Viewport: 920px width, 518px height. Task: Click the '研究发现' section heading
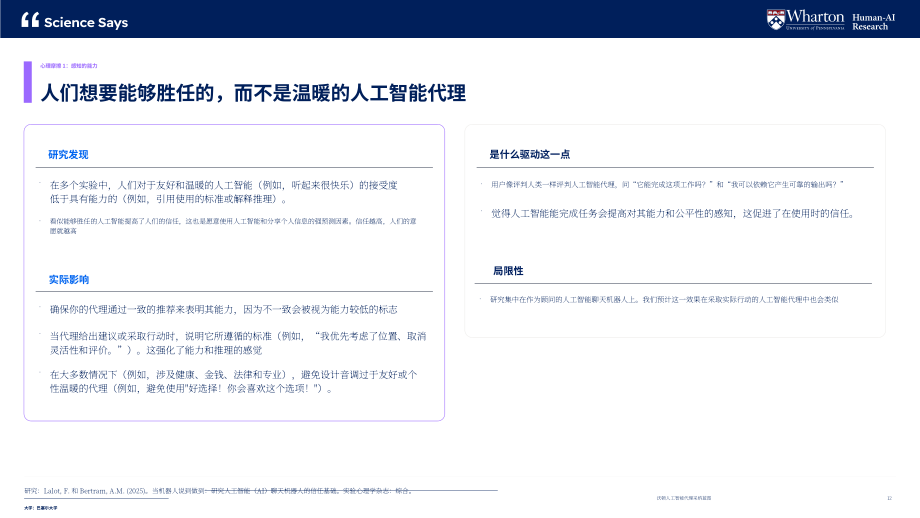point(68,154)
